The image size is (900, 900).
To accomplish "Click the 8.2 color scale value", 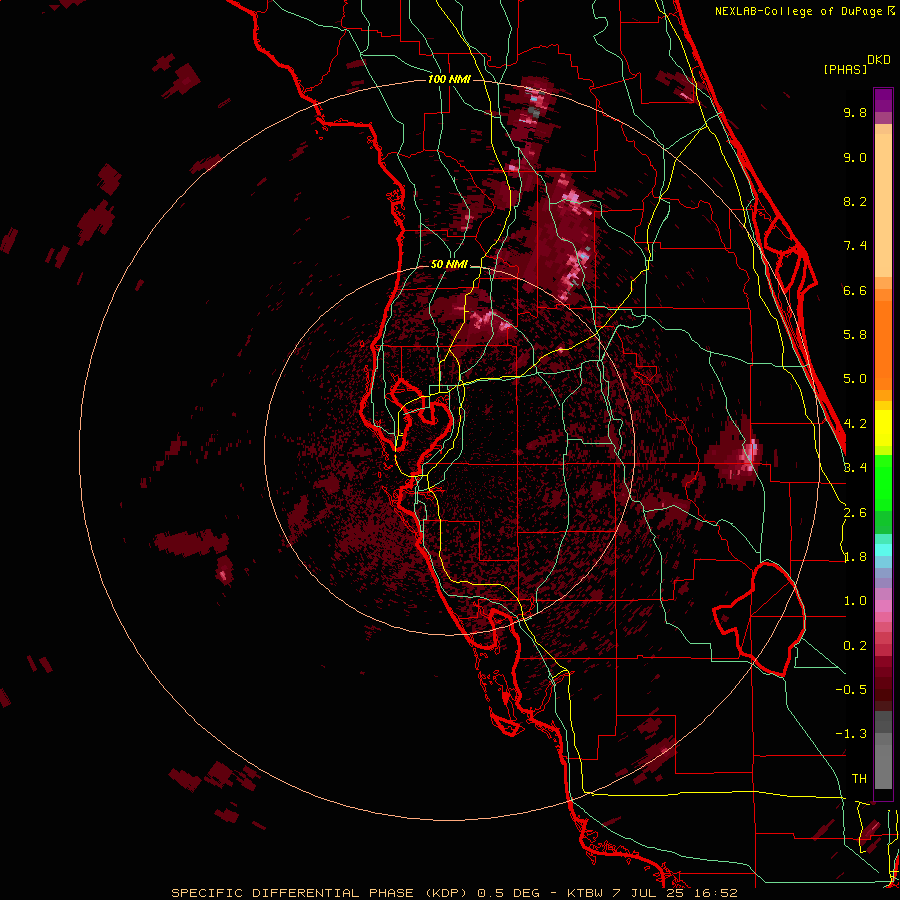I will (x=855, y=201).
